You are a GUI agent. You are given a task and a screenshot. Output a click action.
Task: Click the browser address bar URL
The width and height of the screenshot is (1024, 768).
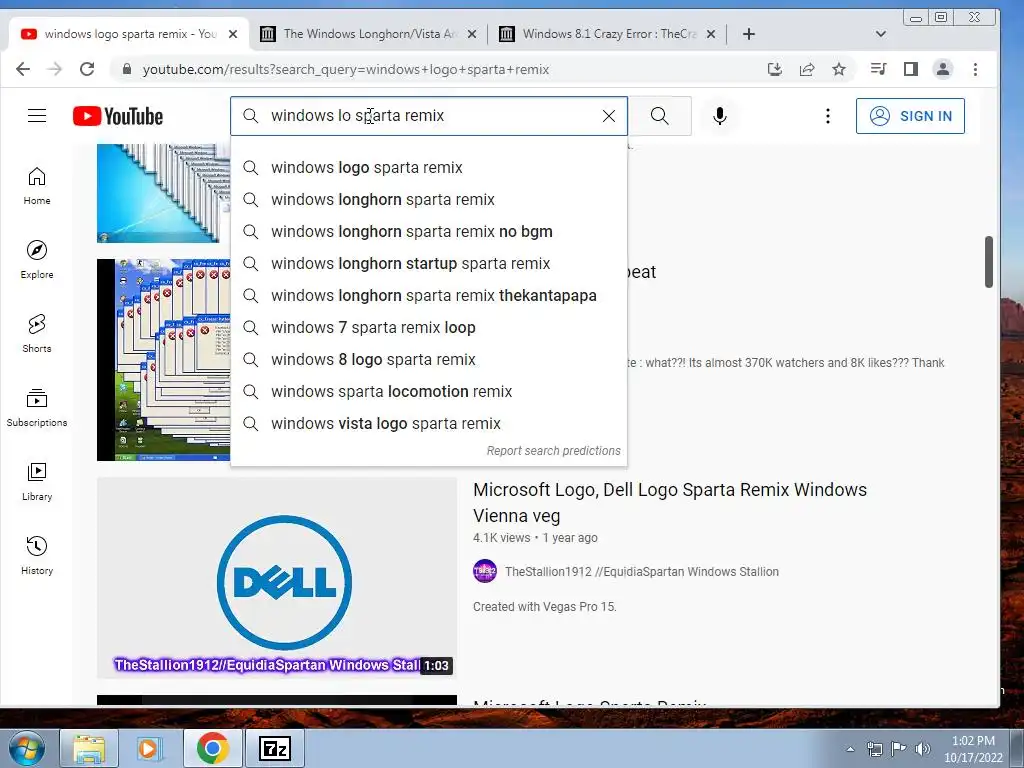[x=345, y=69]
